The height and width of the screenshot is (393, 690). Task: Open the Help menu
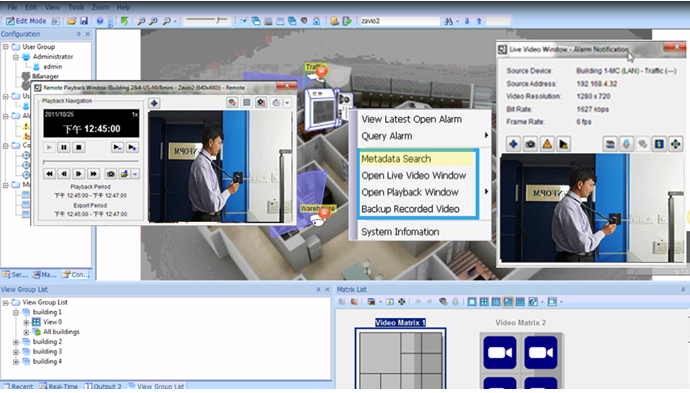[123, 7]
